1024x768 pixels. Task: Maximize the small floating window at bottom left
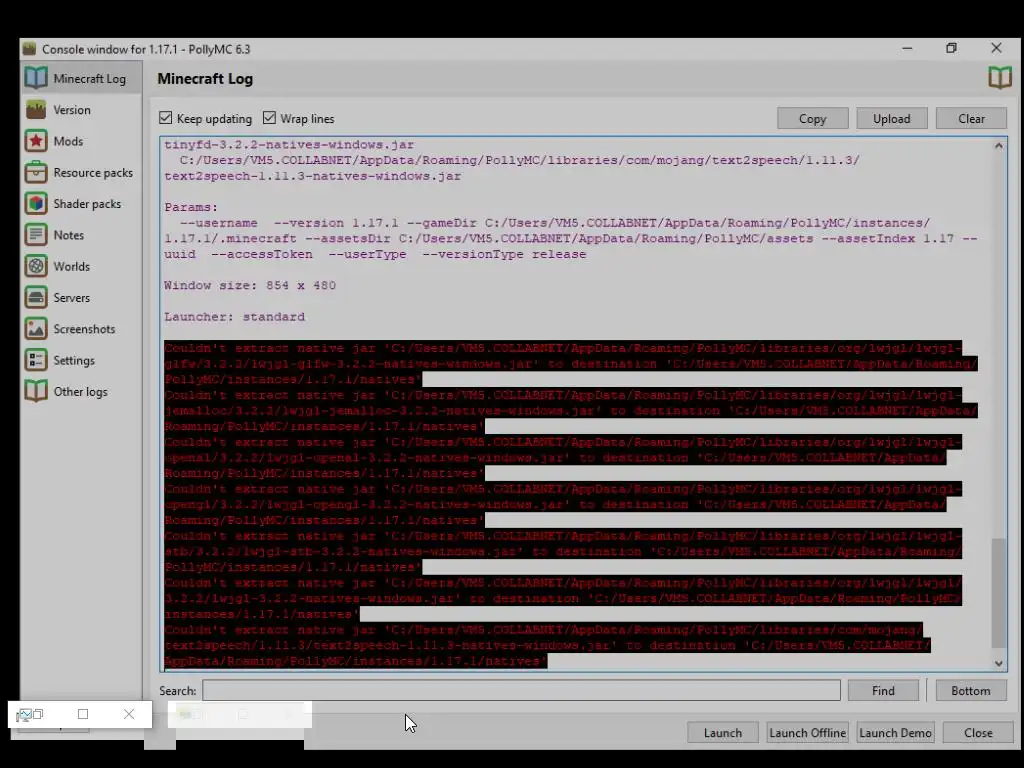pos(83,714)
